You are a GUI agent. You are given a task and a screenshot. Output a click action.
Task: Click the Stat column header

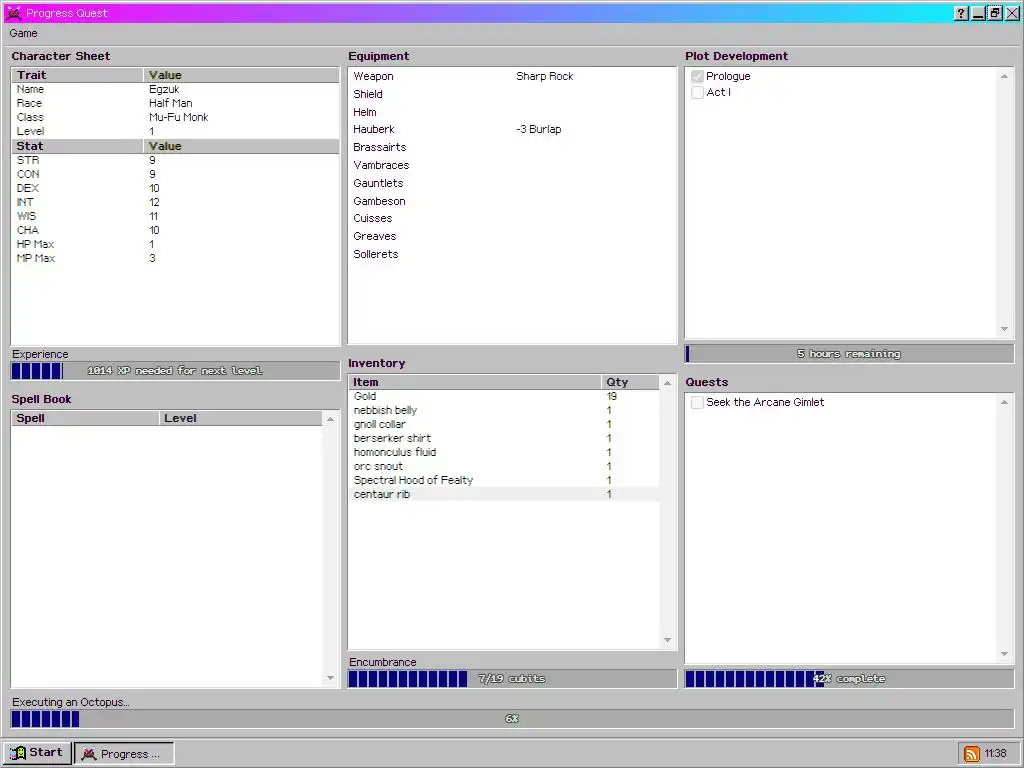[x=77, y=146]
